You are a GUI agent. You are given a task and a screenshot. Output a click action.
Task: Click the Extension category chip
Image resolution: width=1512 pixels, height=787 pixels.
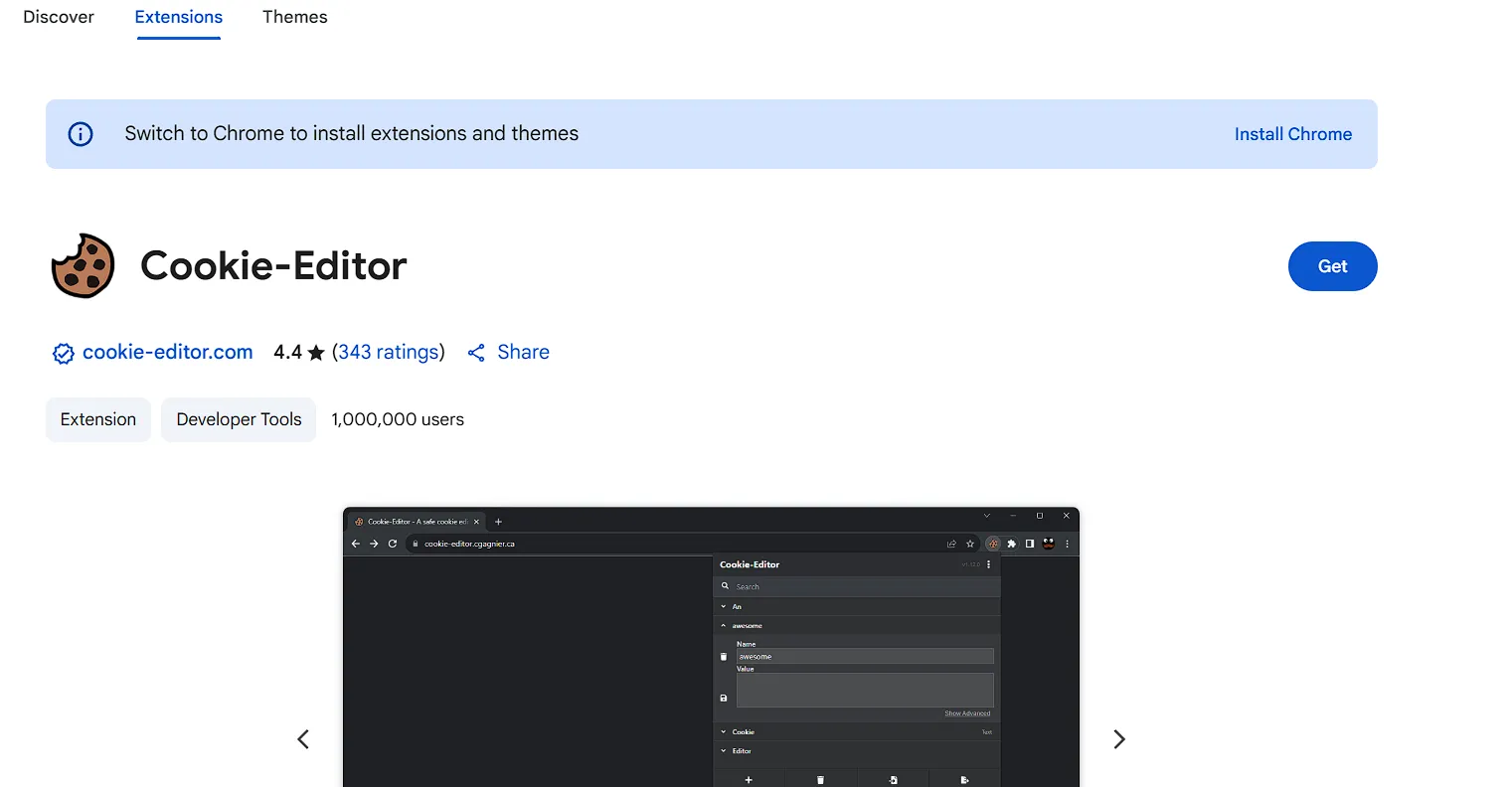pos(98,419)
